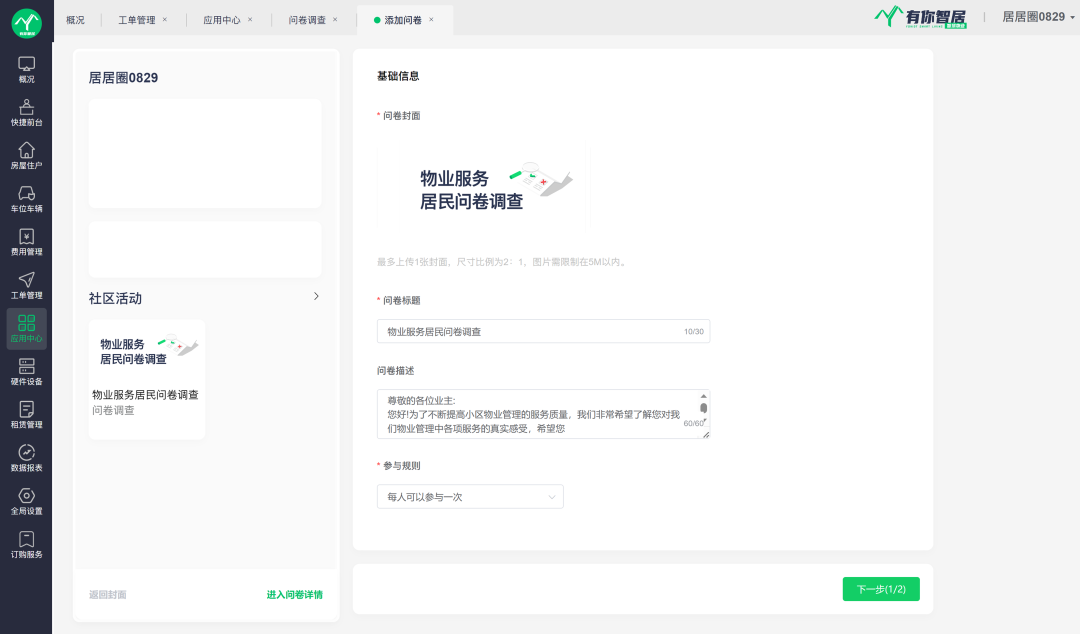Close the 添加问卷 tab

431,20
